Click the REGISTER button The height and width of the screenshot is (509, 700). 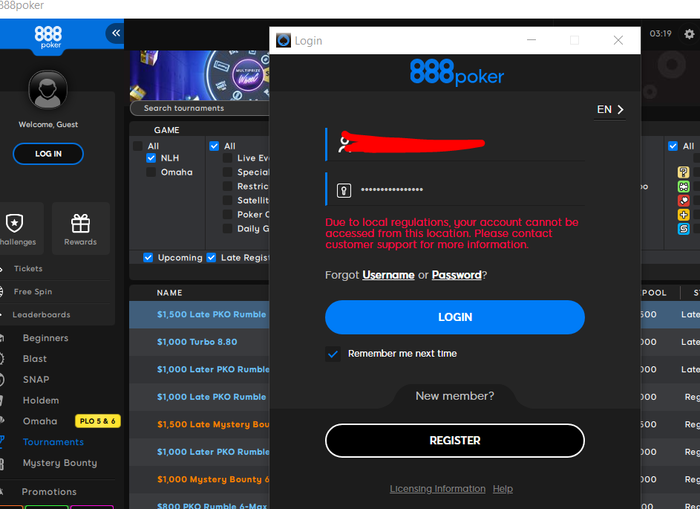pos(455,441)
